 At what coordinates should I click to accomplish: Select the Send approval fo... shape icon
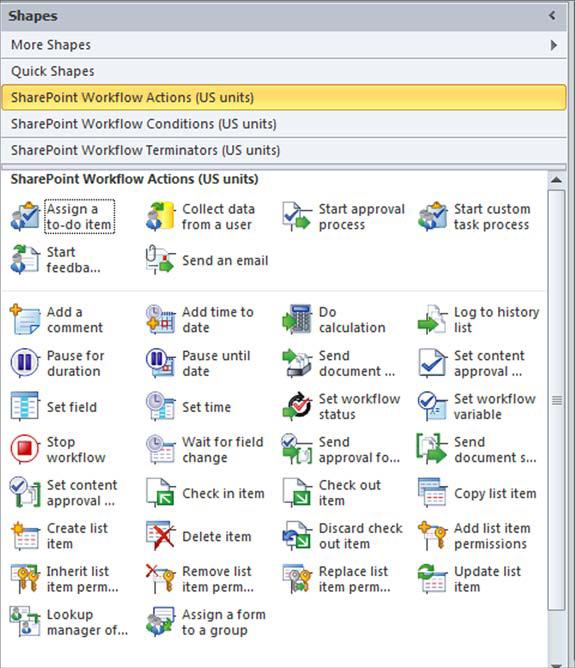pos(296,449)
